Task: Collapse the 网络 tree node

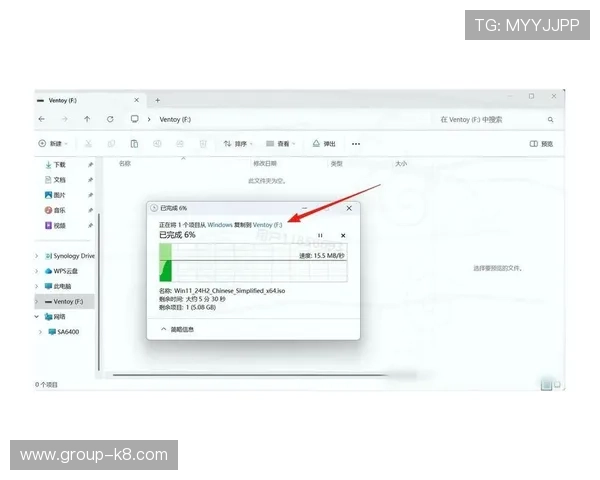Action: coord(37,317)
